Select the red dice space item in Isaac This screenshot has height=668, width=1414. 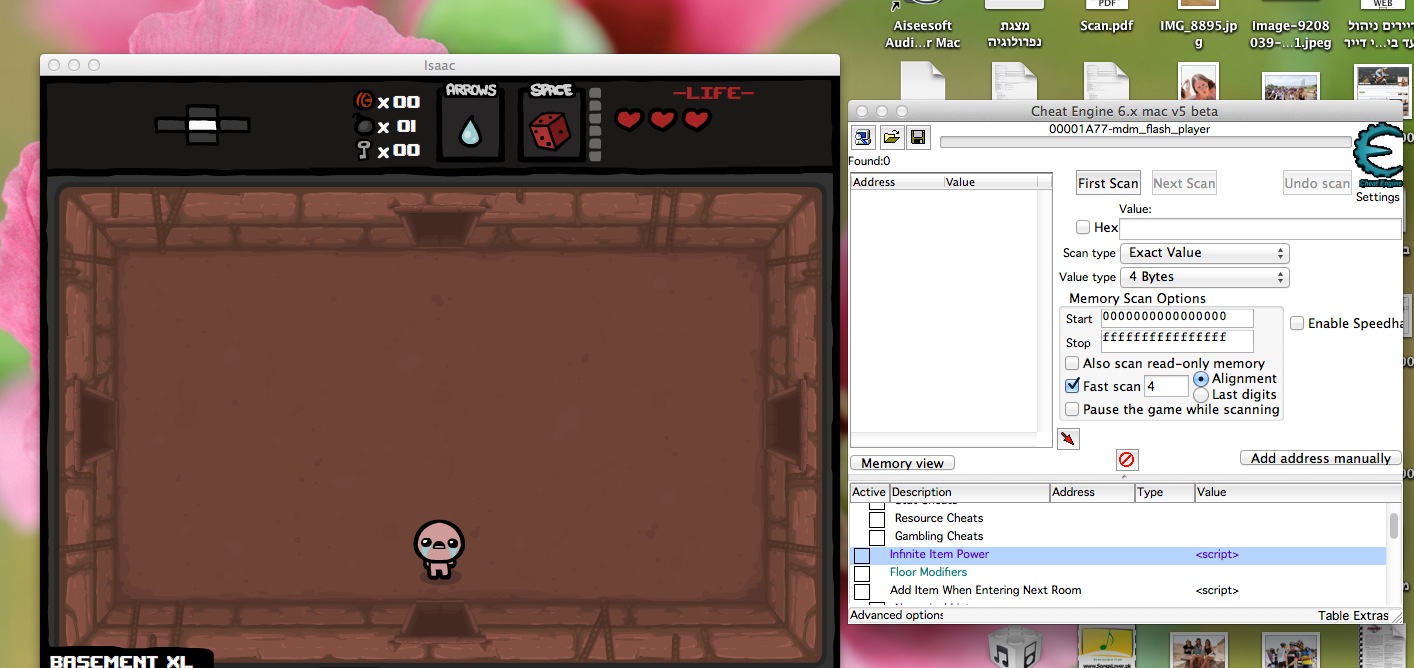click(x=551, y=131)
